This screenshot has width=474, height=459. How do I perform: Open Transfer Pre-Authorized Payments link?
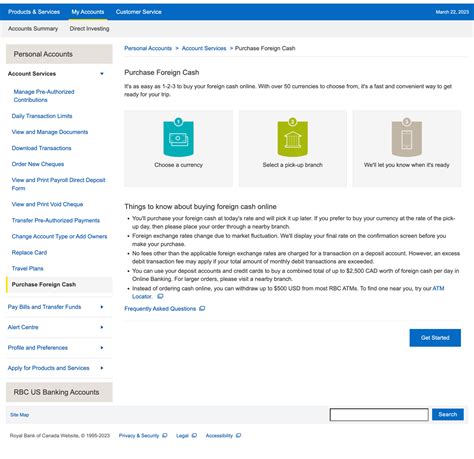(x=56, y=220)
